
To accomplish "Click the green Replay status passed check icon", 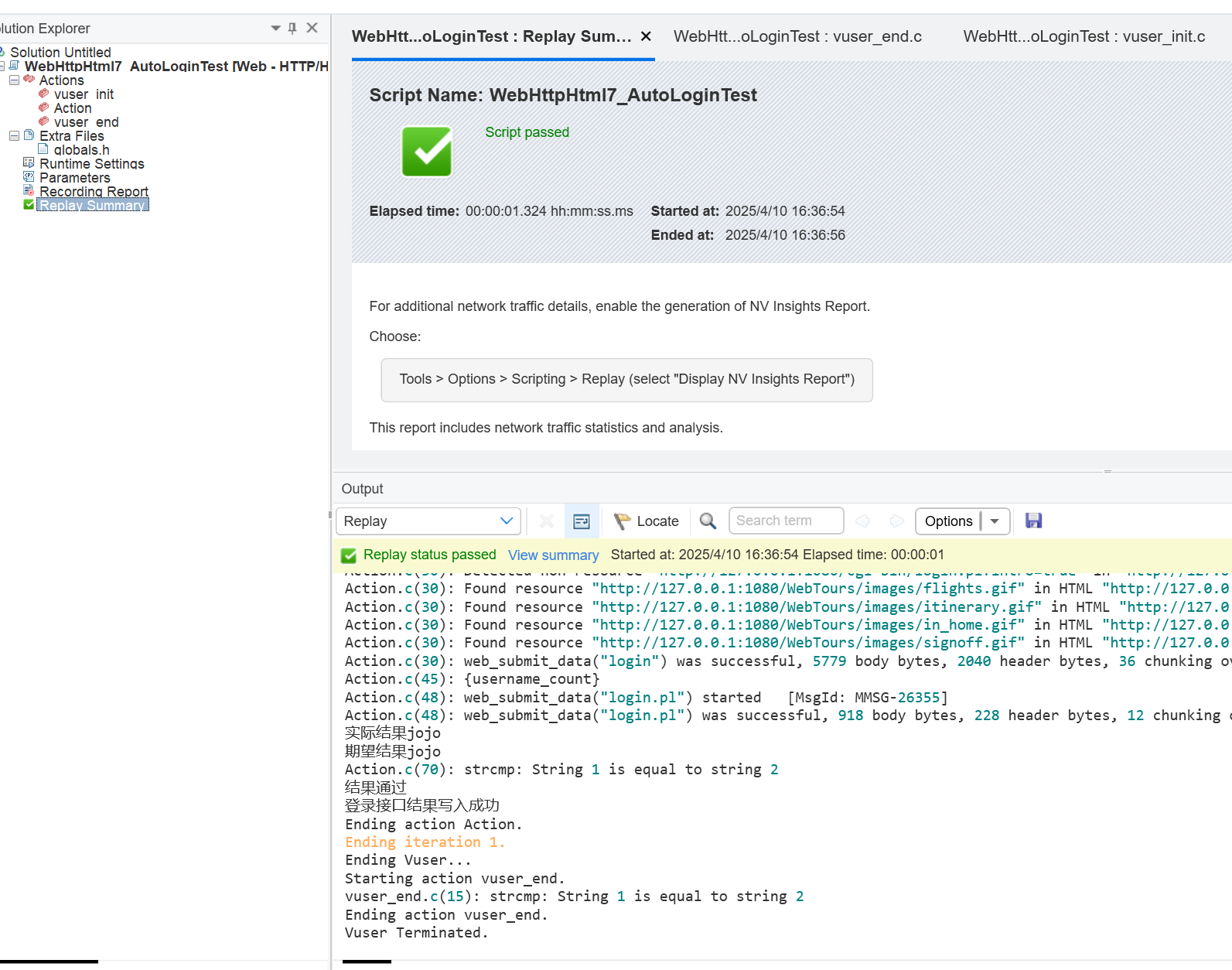I will point(349,555).
